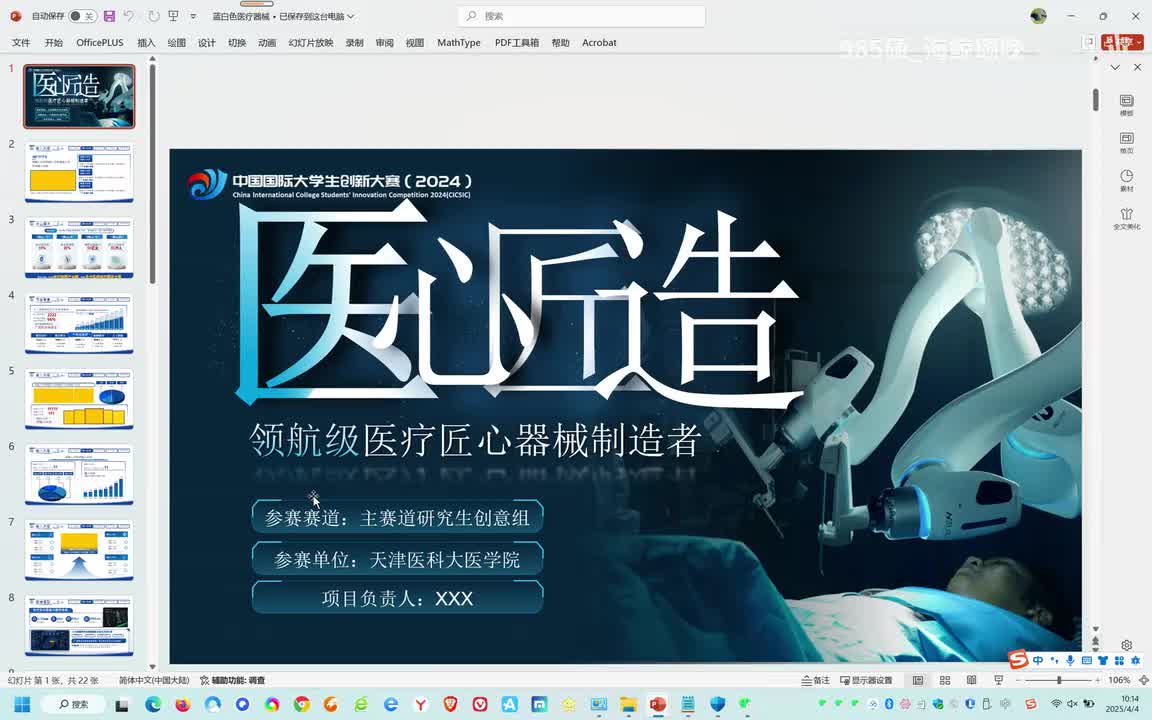The width and height of the screenshot is (1152, 720).
Task: Click subtitle 领航级医疗匠心器械制造者
Action: [475, 441]
